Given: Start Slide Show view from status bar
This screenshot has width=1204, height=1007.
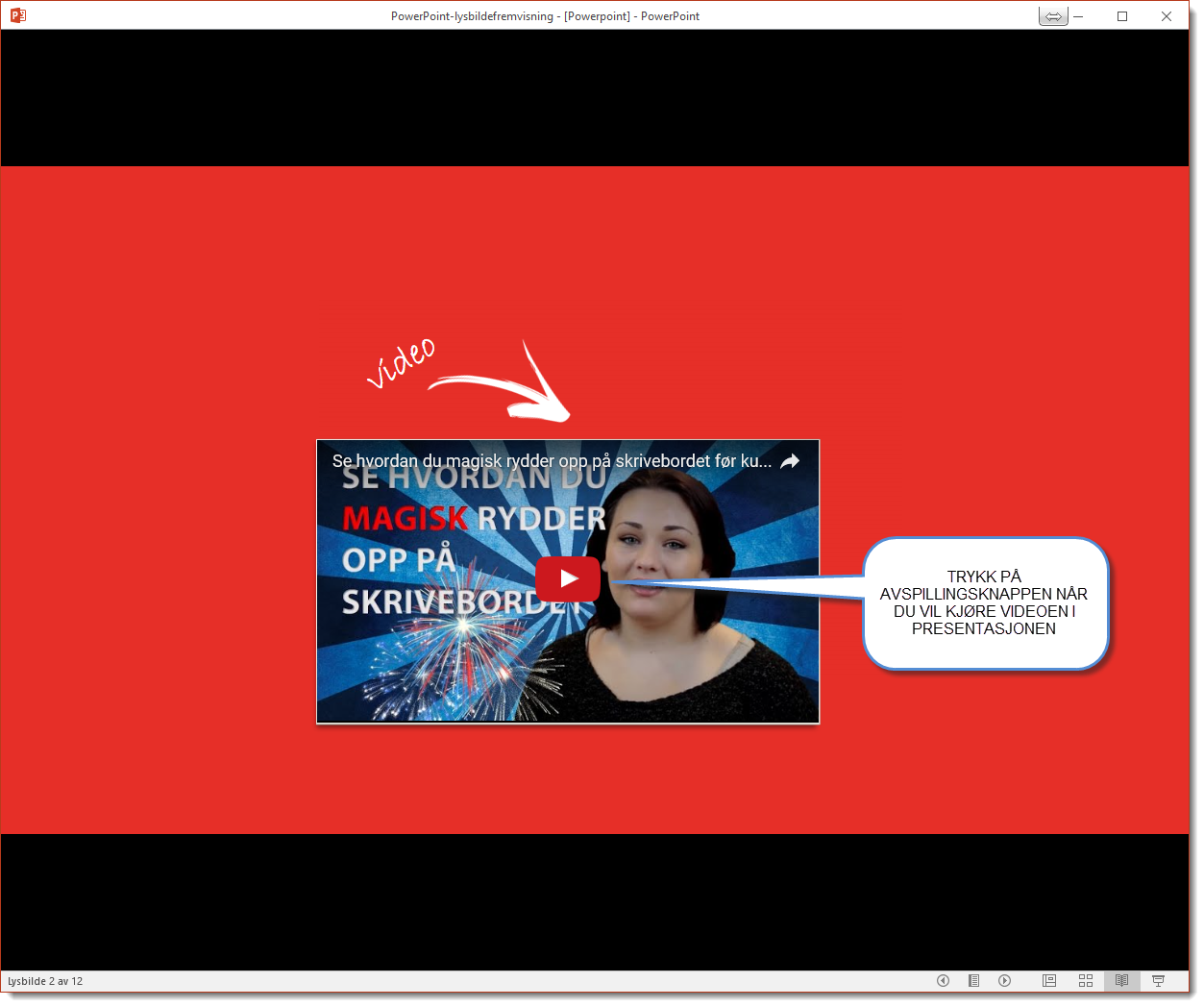Looking at the screenshot, I should (x=1158, y=980).
